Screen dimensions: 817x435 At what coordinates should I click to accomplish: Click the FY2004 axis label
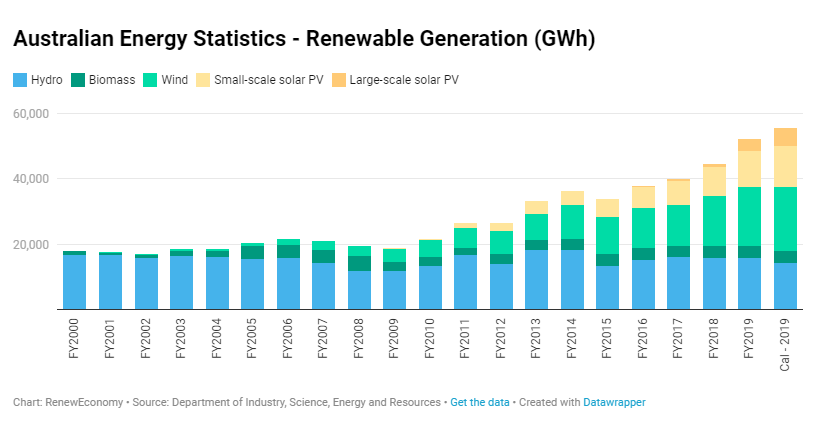tap(216, 339)
